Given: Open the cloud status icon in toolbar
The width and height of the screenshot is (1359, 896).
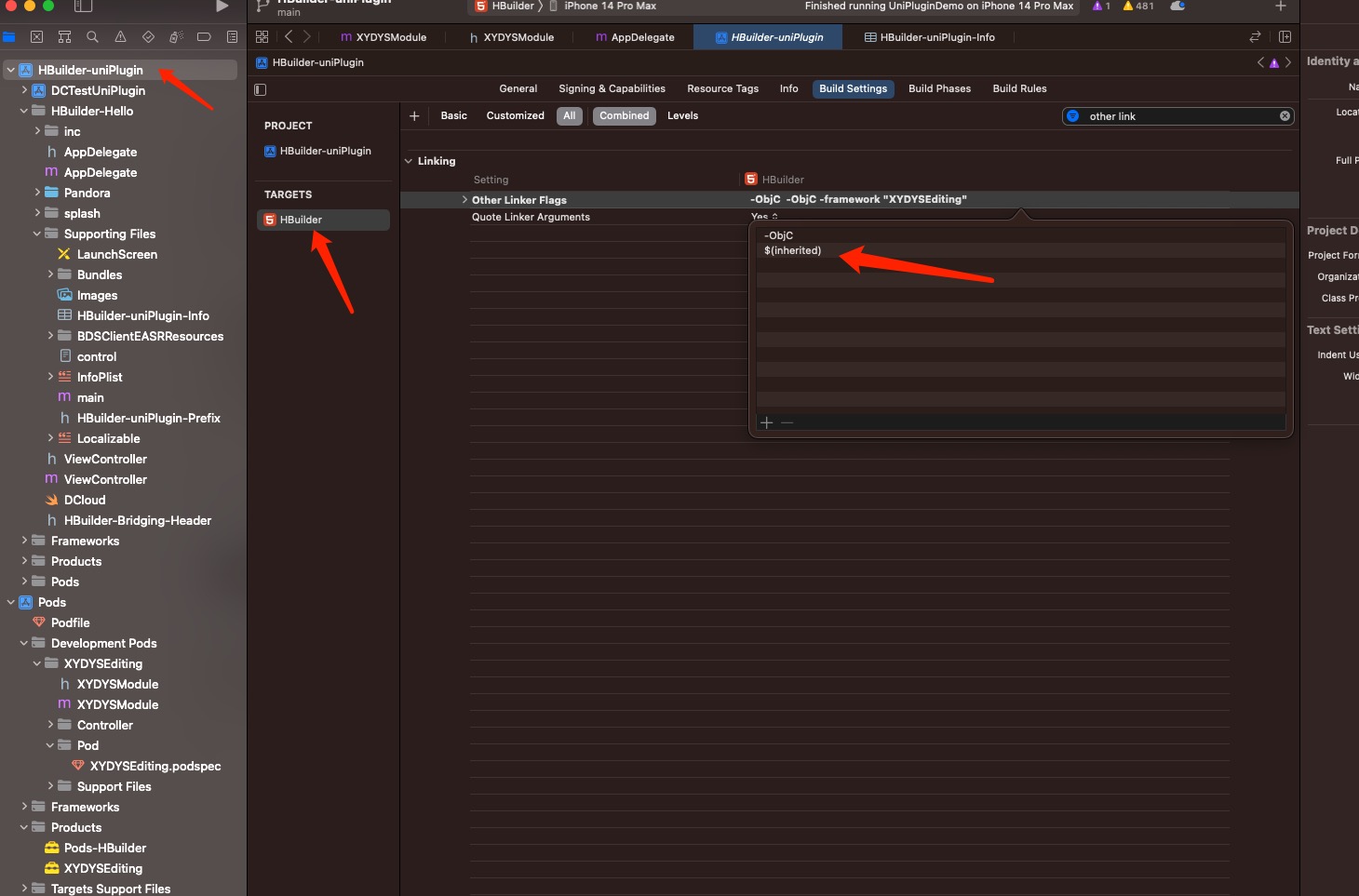Looking at the screenshot, I should point(1177,6).
